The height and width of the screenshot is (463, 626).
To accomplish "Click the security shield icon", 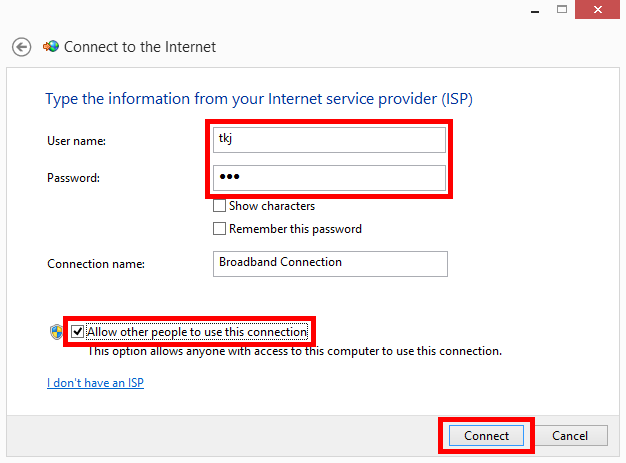I will tap(56, 332).
